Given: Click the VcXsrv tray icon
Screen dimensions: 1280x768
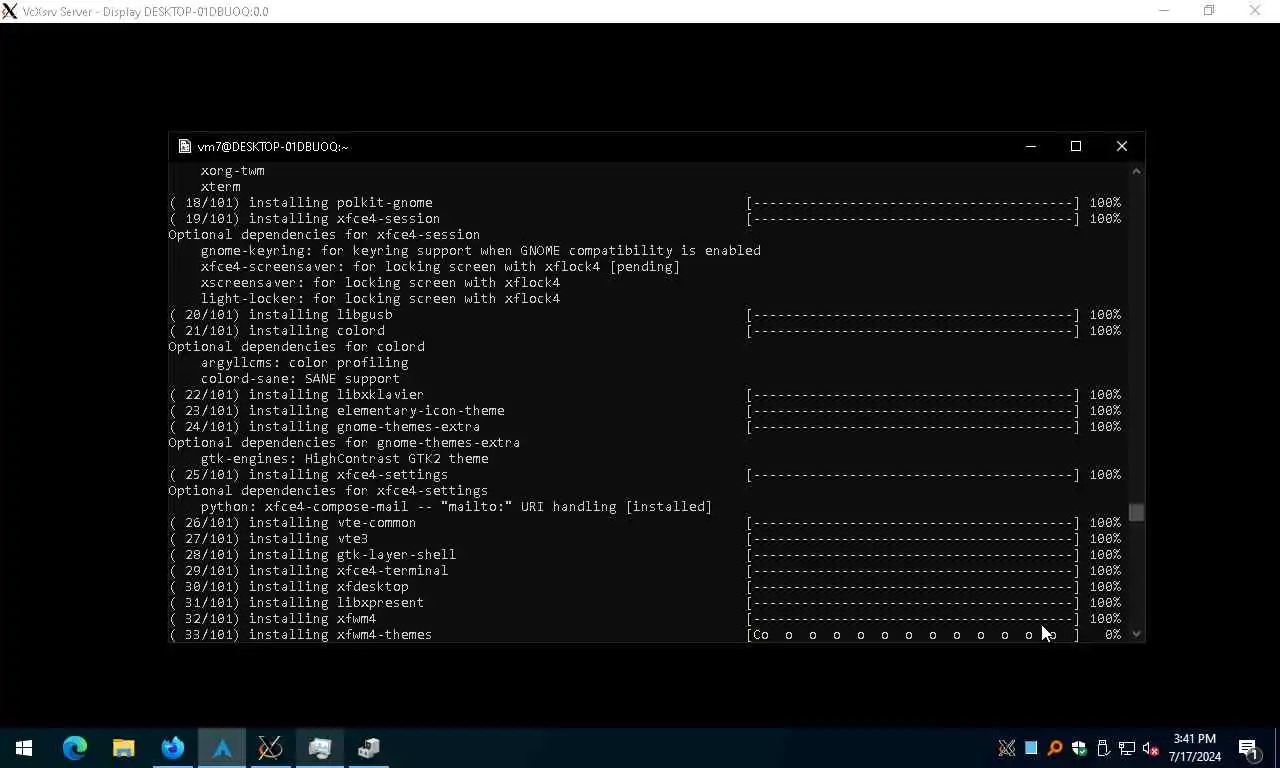Looking at the screenshot, I should point(1007,748).
